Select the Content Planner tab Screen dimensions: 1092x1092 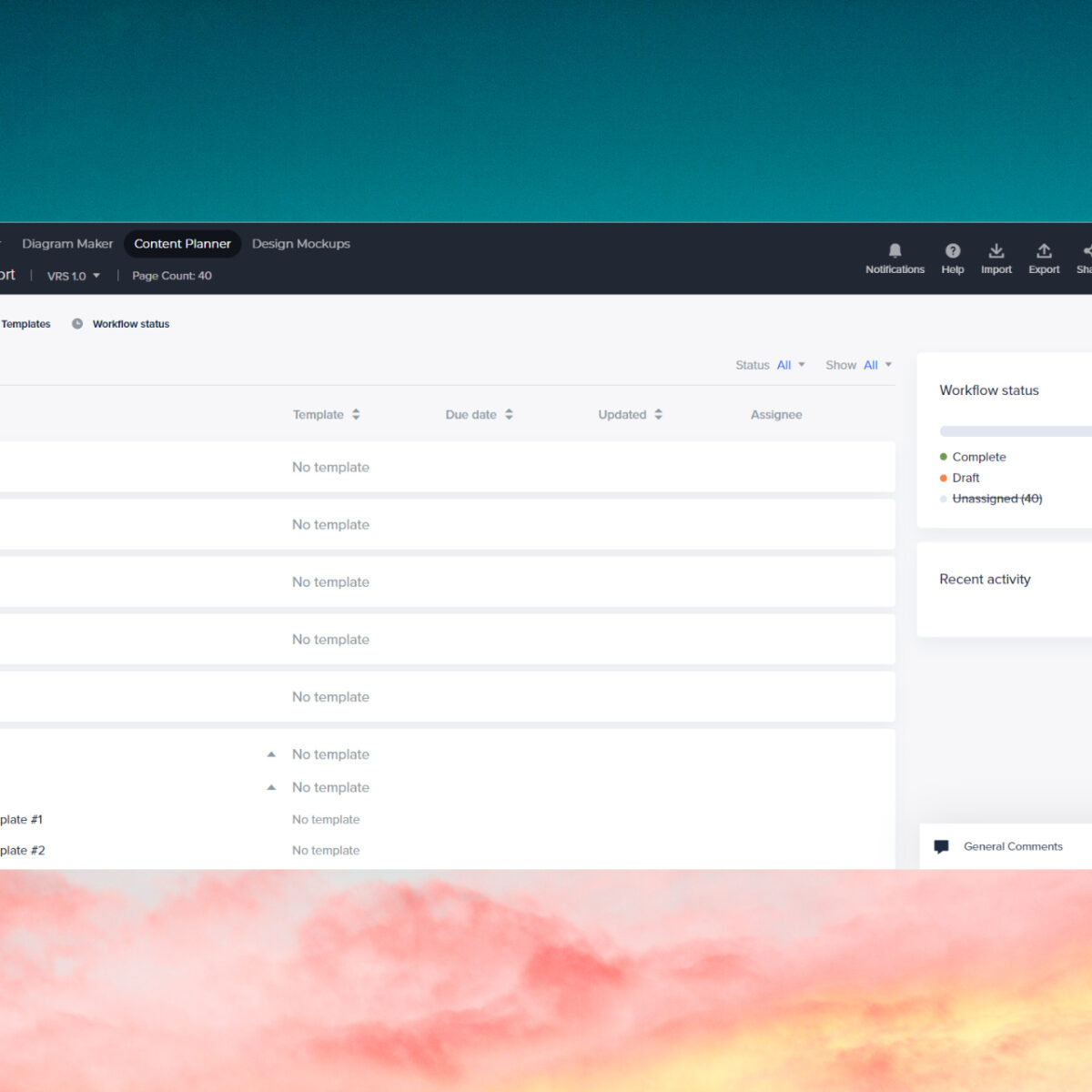182,244
